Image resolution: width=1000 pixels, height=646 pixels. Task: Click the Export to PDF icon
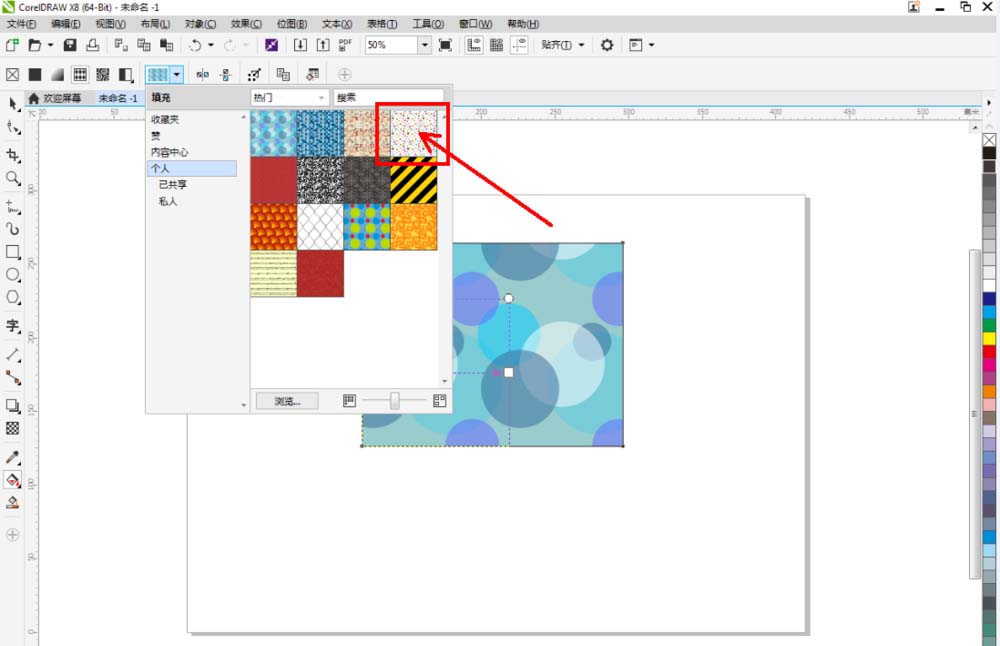[x=345, y=45]
